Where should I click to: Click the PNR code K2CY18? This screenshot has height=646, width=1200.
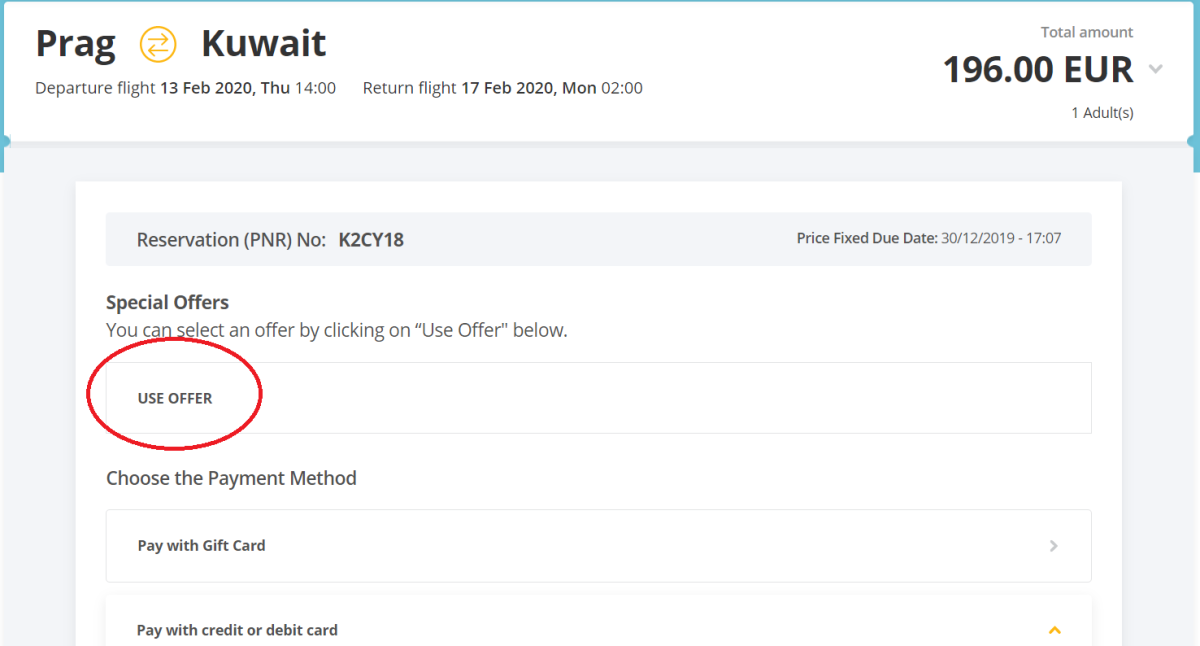pyautogui.click(x=371, y=240)
